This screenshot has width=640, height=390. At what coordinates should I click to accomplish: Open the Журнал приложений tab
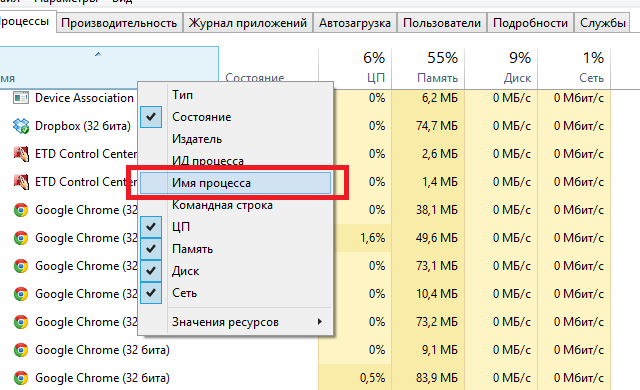tap(248, 23)
